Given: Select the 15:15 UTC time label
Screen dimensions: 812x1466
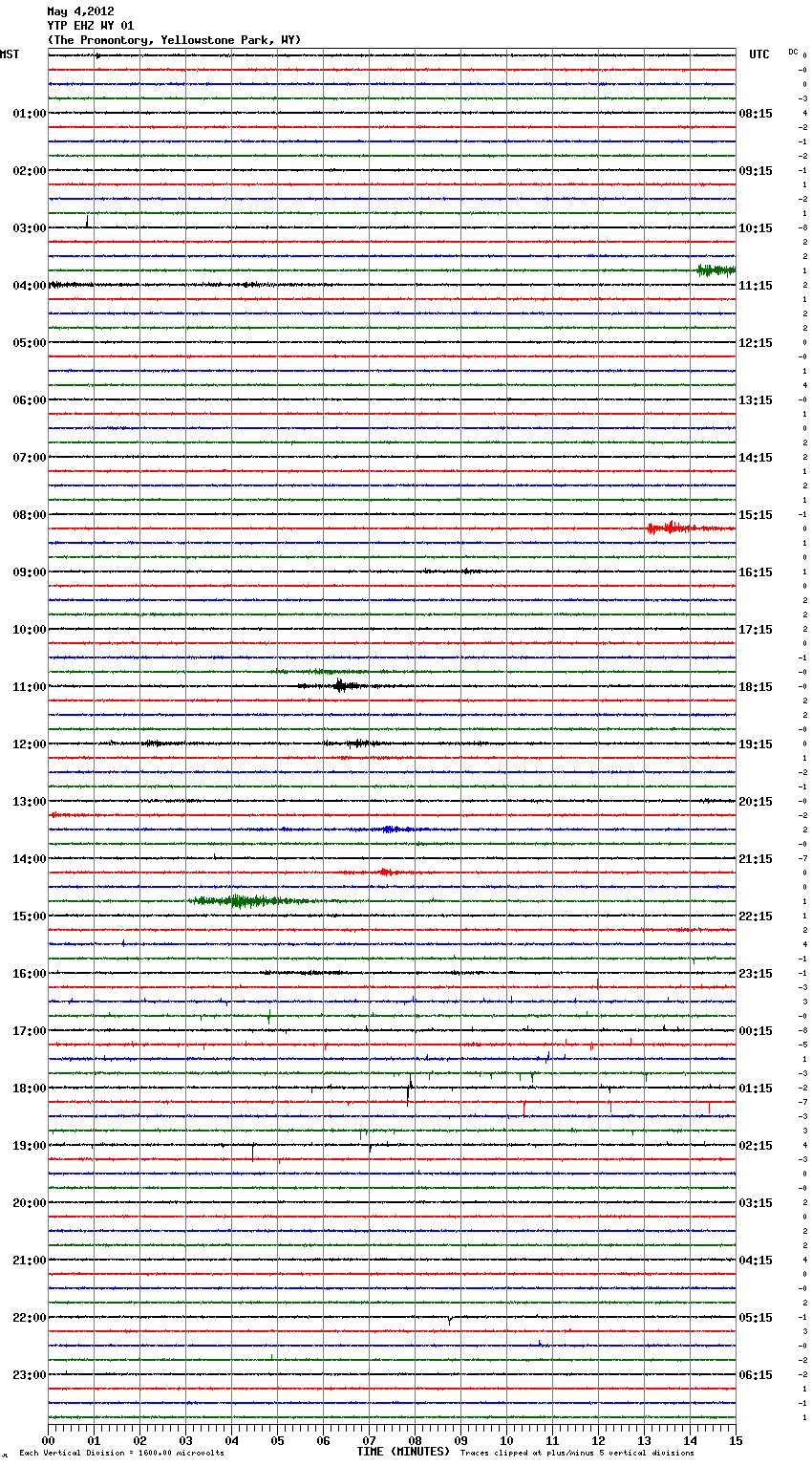Looking at the screenshot, I should (x=756, y=515).
